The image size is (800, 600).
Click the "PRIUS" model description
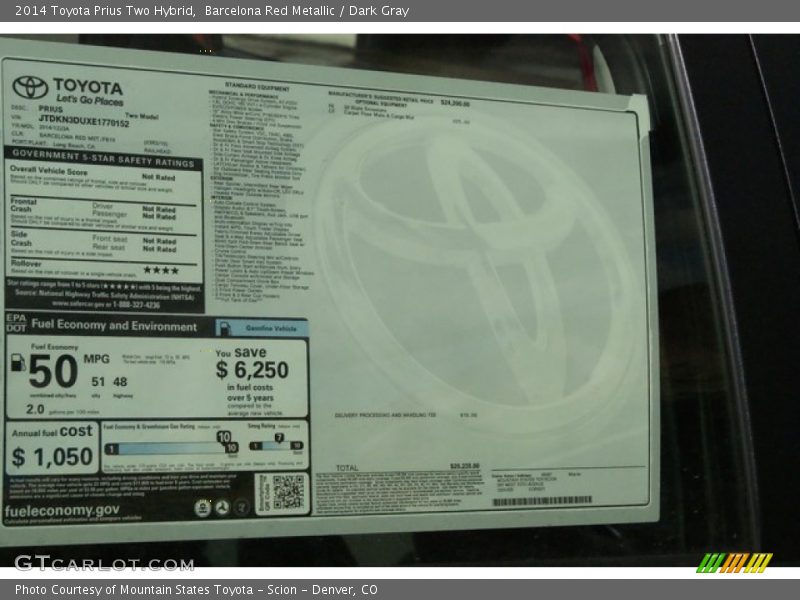(51, 109)
